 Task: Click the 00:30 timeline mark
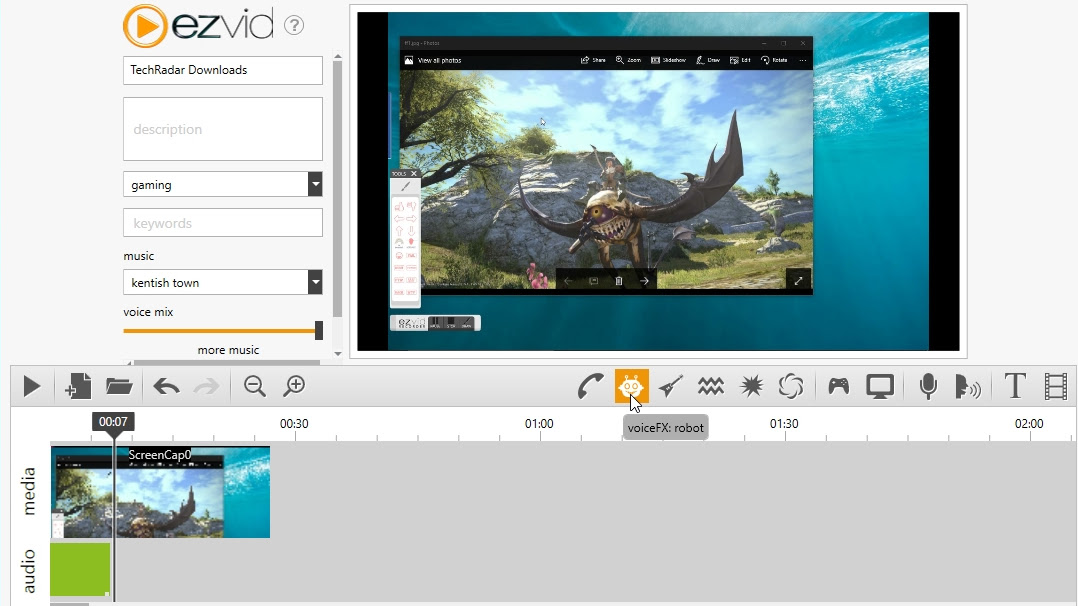point(294,424)
